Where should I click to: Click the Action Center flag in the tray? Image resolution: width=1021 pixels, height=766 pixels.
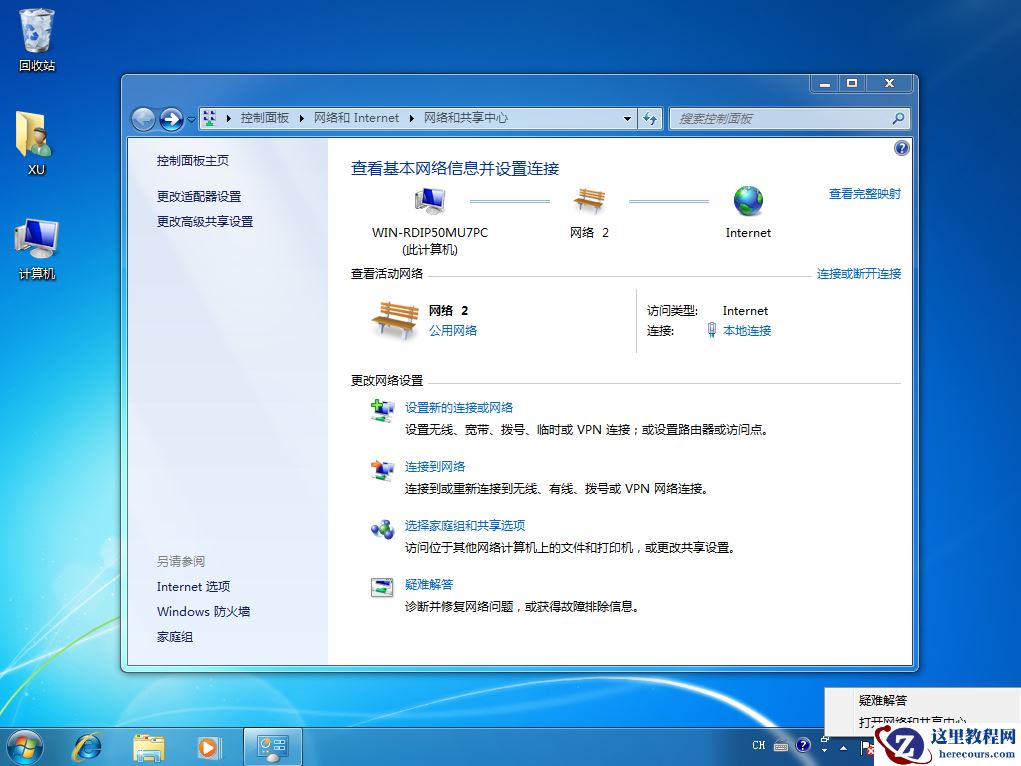(866, 746)
